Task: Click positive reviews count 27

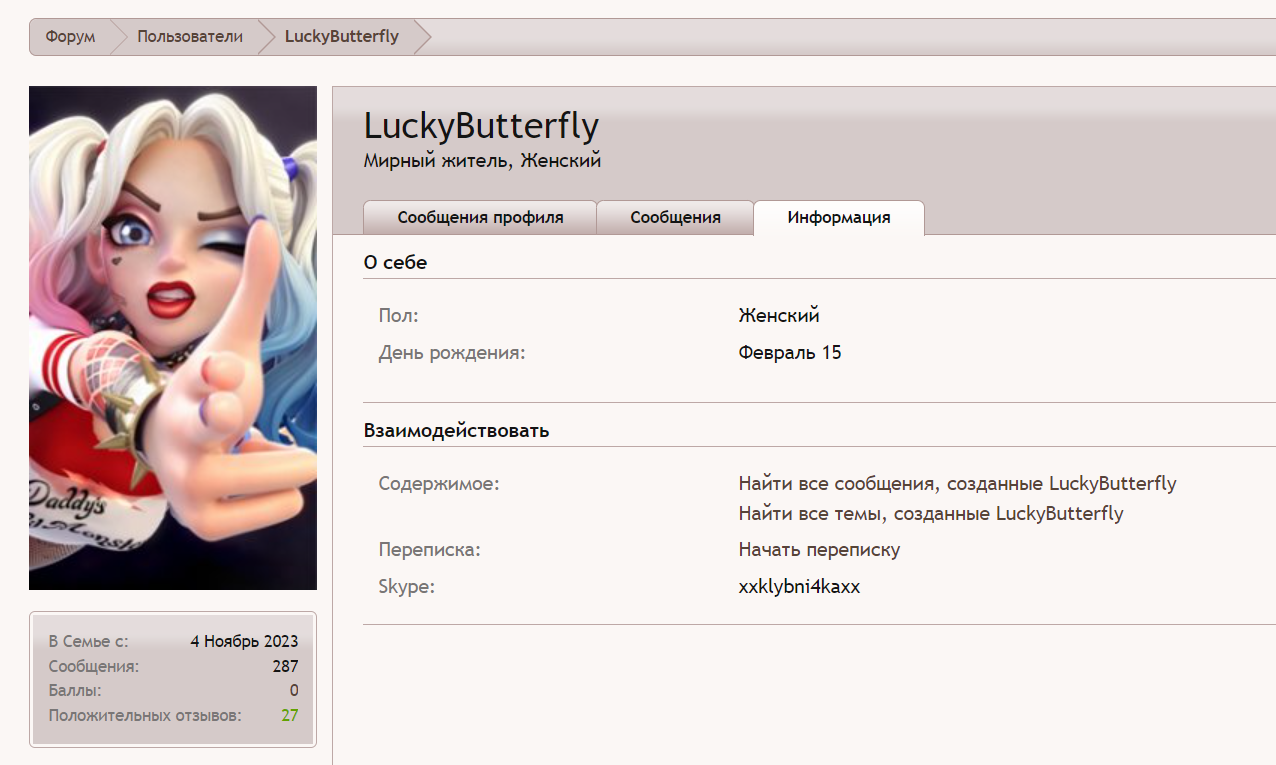Action: [x=289, y=716]
